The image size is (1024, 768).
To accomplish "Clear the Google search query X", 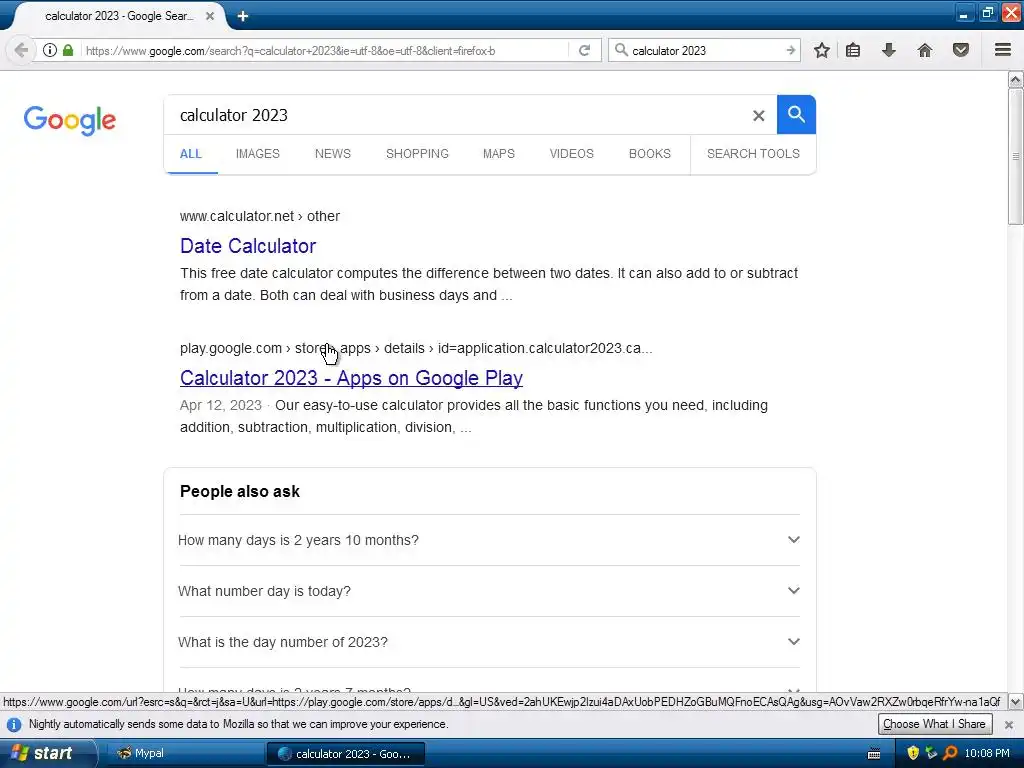I will coord(758,116).
